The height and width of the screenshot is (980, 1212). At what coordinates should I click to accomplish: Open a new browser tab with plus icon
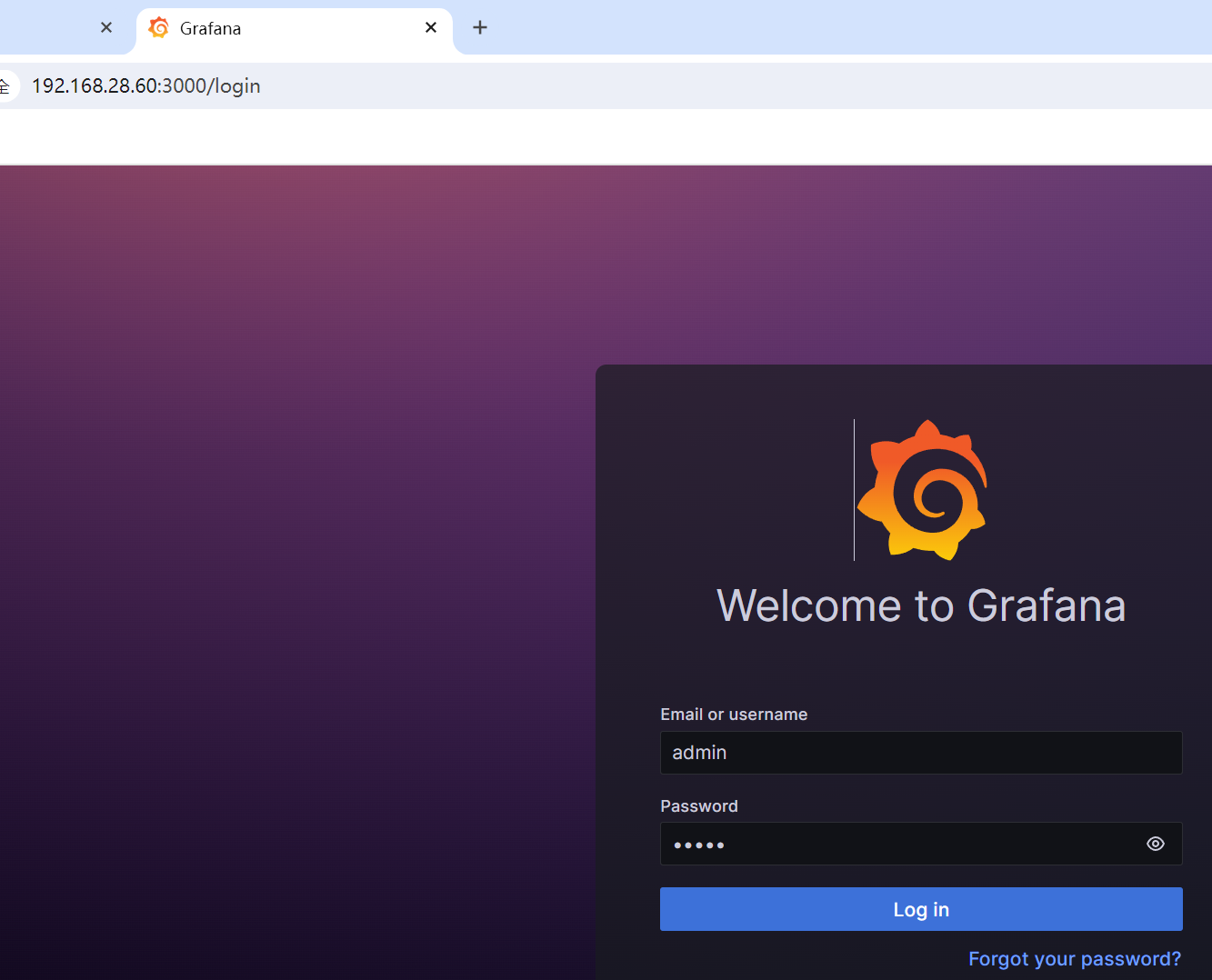pyautogui.click(x=480, y=27)
